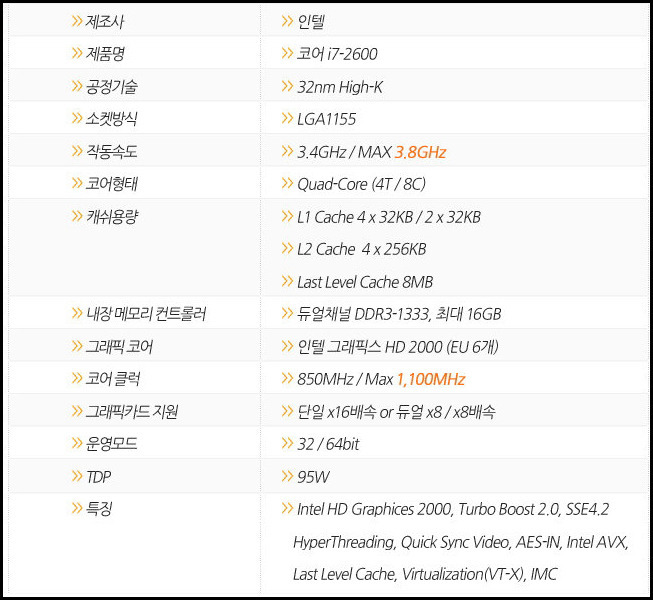The image size is (653, 600).
Task: Click the chevron icon before 95W
Action: [287, 476]
